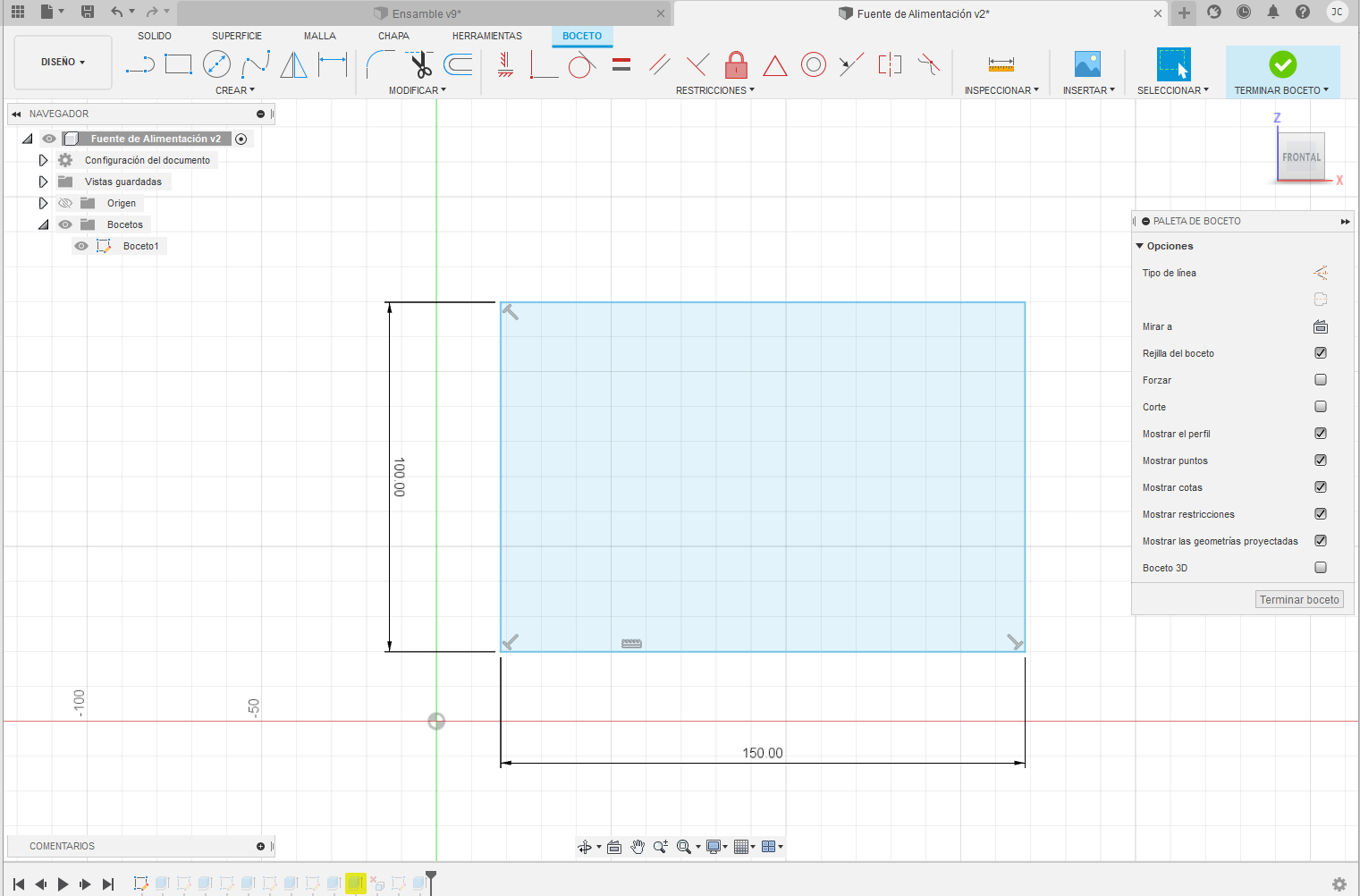The image size is (1360, 896).
Task: Open the RESTRICCIONES dropdown menu
Action: (715, 90)
